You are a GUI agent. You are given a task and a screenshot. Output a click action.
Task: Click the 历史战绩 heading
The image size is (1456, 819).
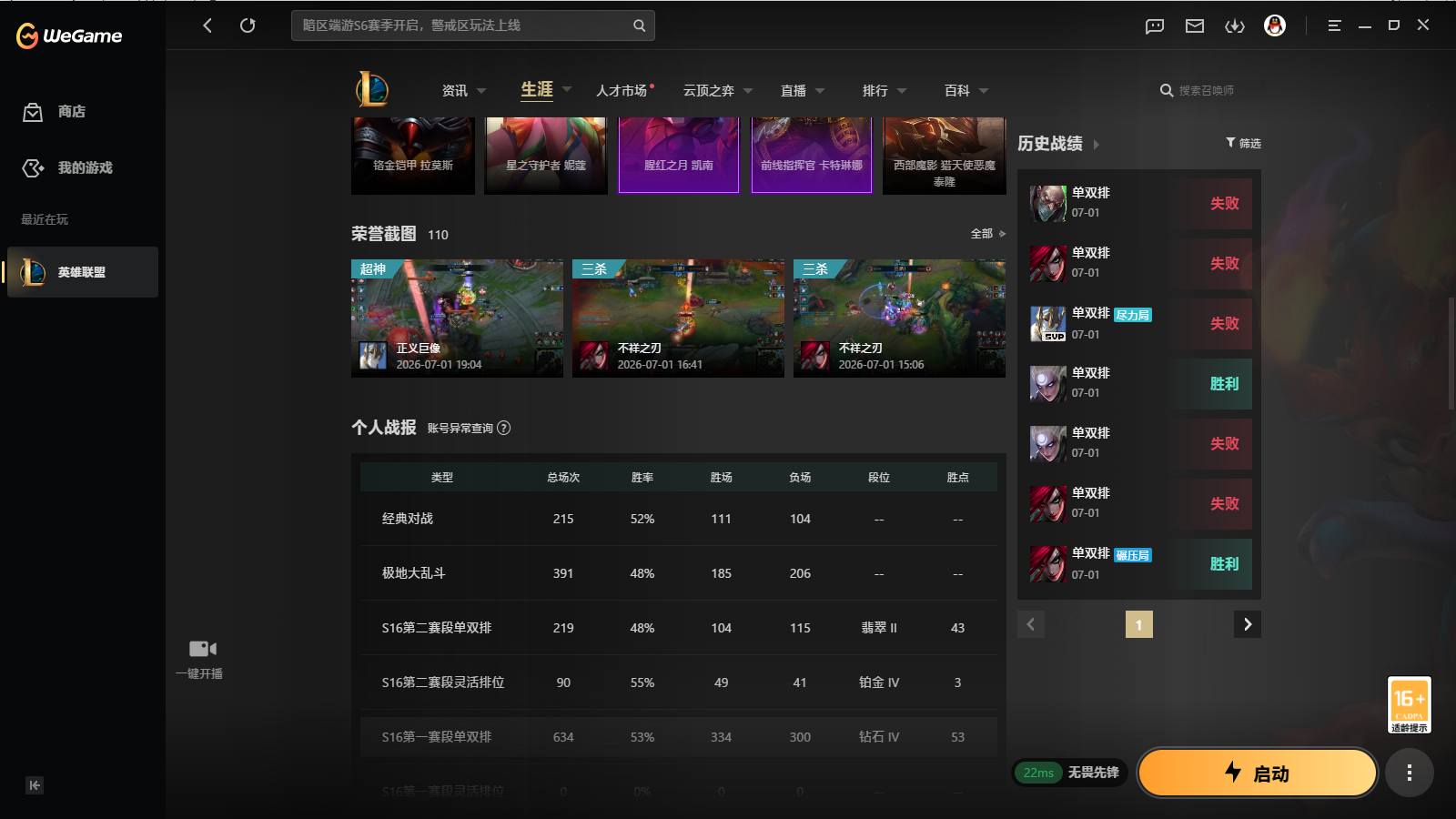click(x=1050, y=144)
